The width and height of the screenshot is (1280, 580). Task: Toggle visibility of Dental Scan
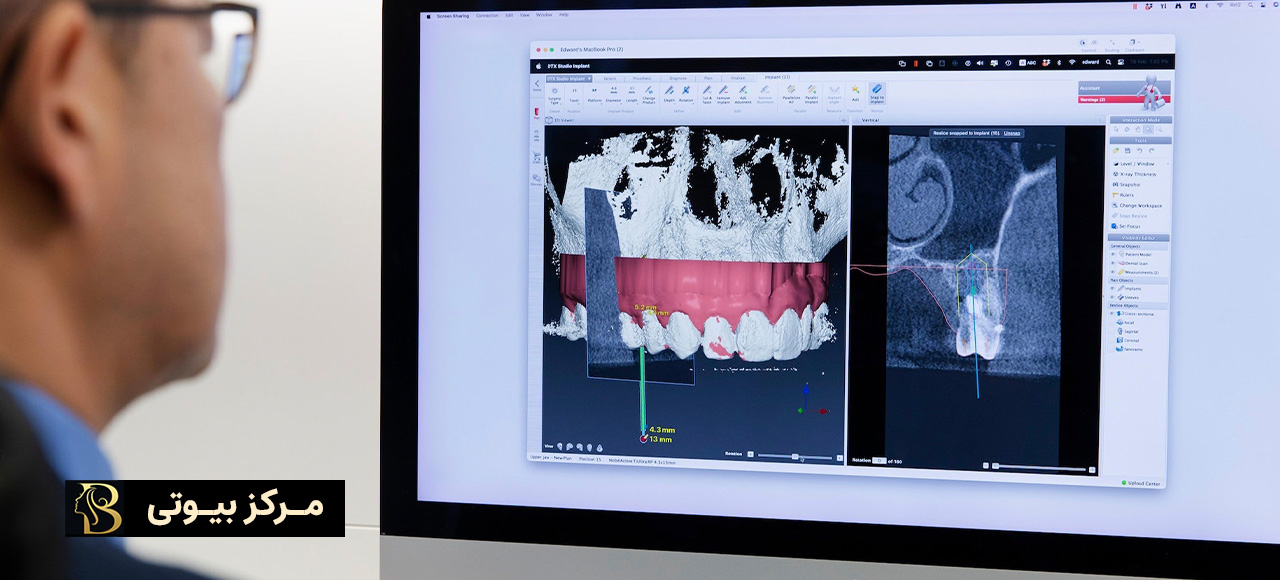[x=1113, y=263]
